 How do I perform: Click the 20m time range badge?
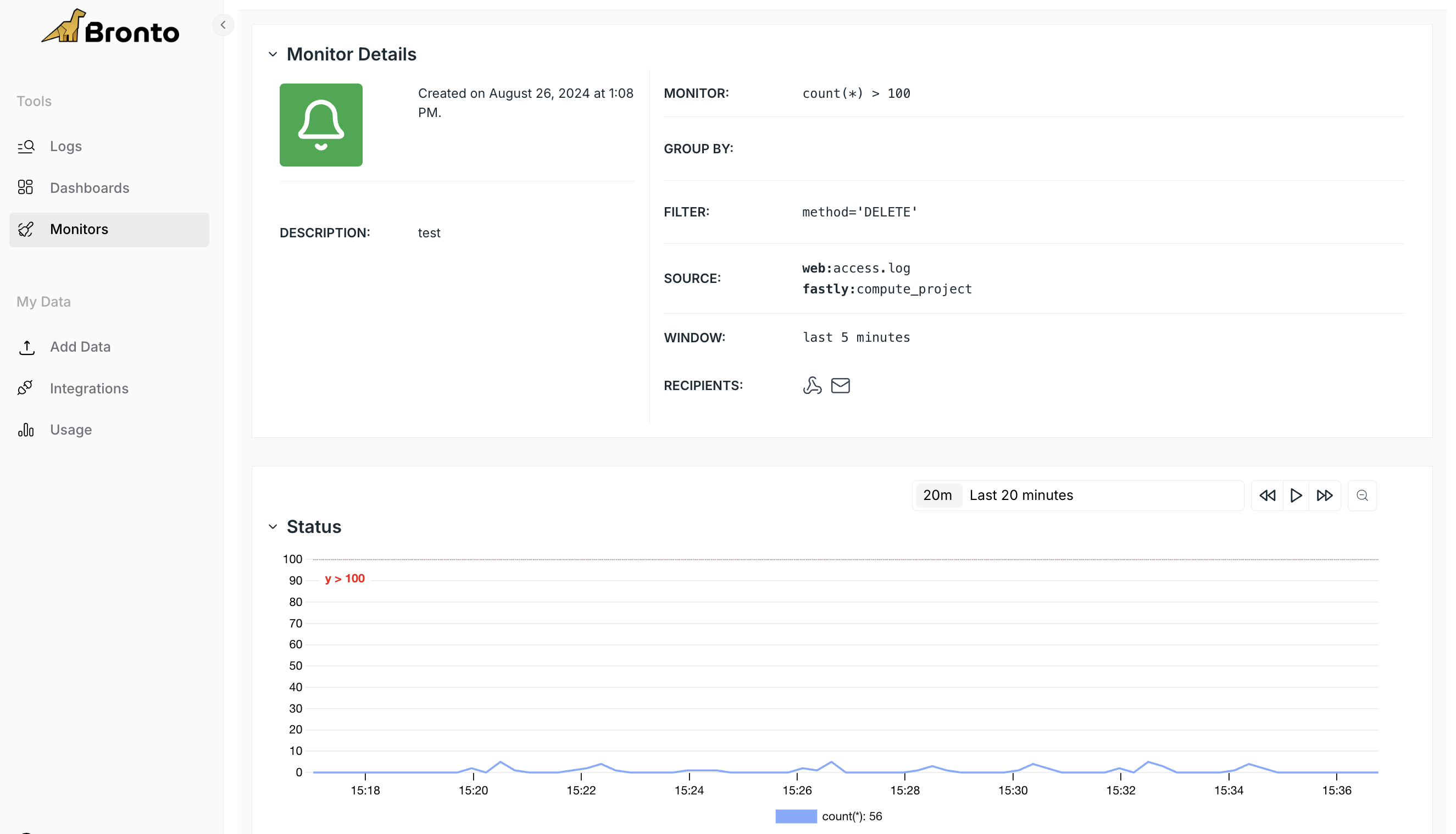(937, 496)
